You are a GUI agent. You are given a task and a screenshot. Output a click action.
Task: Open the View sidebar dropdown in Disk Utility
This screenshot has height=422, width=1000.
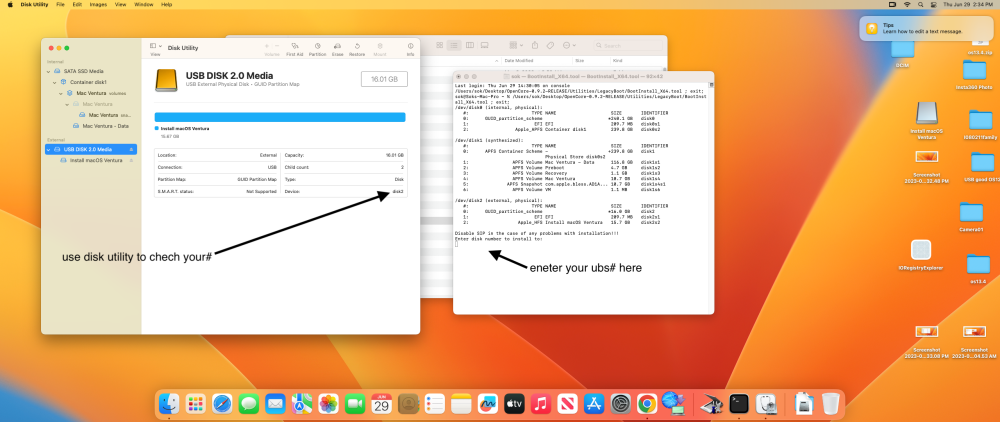pos(156,49)
